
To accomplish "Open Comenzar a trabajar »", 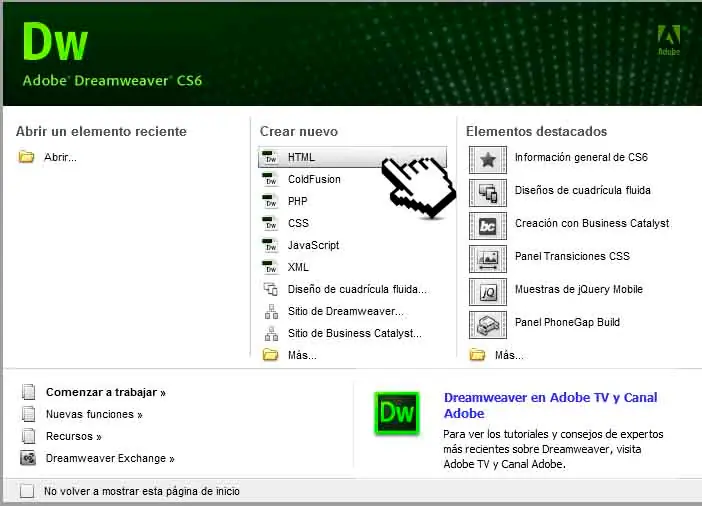I will [106, 392].
